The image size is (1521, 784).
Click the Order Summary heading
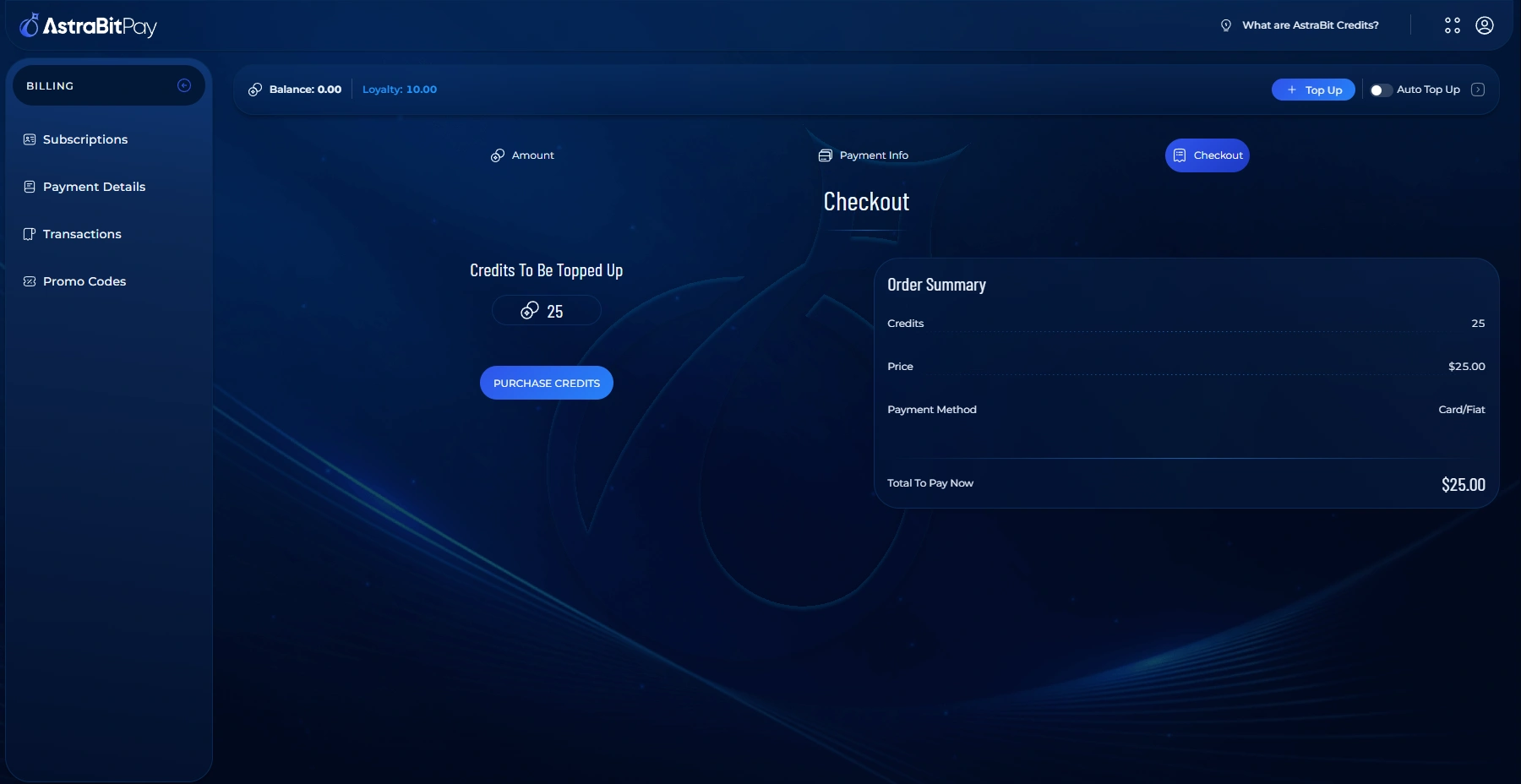click(x=936, y=285)
